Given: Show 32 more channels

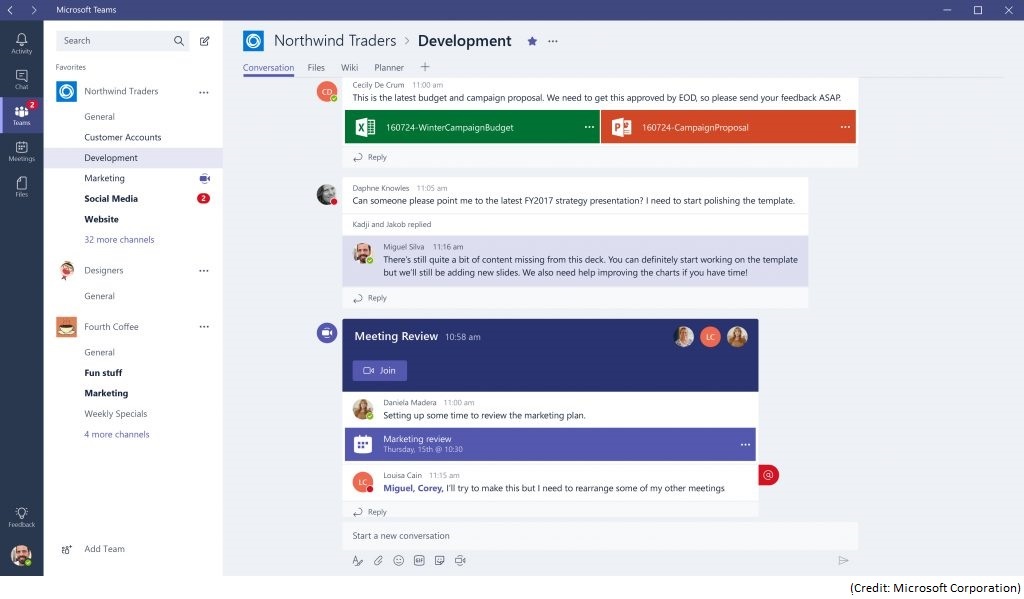Looking at the screenshot, I should point(120,240).
